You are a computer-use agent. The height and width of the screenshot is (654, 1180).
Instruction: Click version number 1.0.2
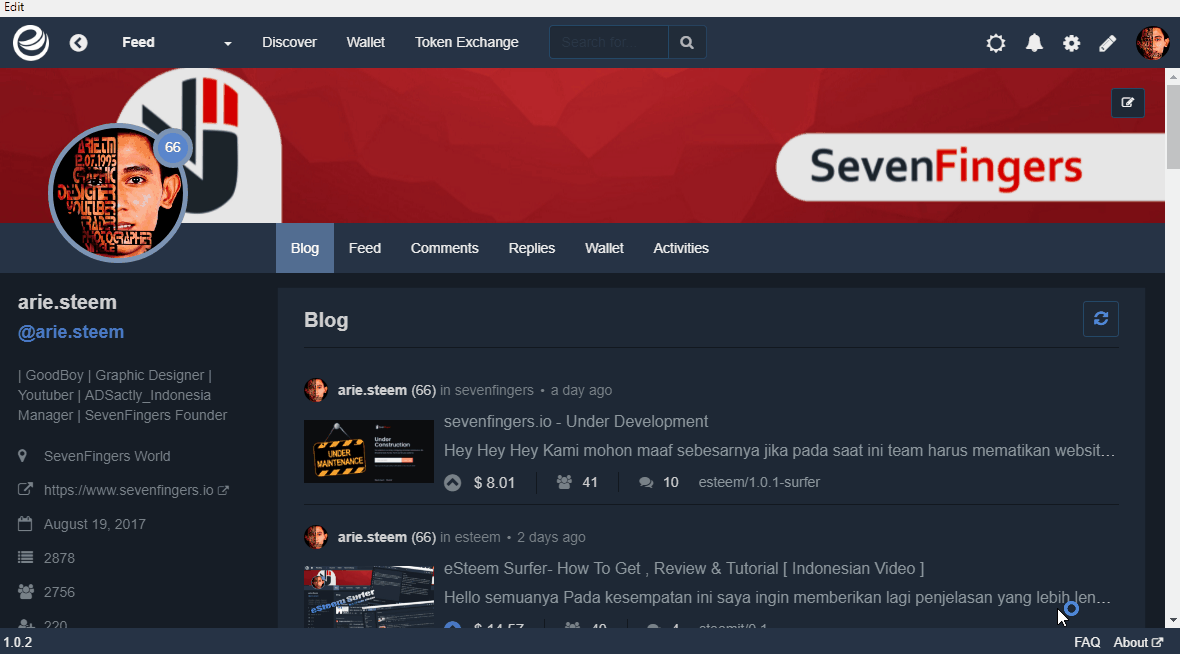click(18, 642)
